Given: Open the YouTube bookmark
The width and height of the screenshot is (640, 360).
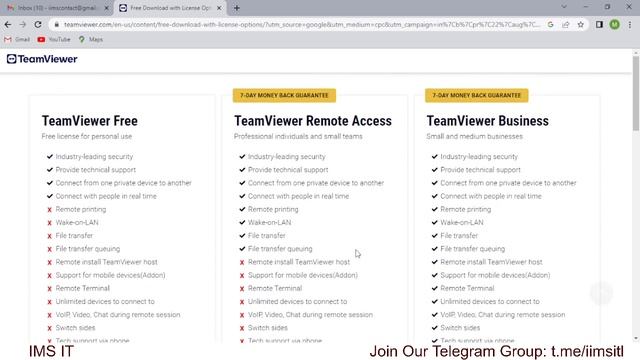Looking at the screenshot, I should (54, 39).
